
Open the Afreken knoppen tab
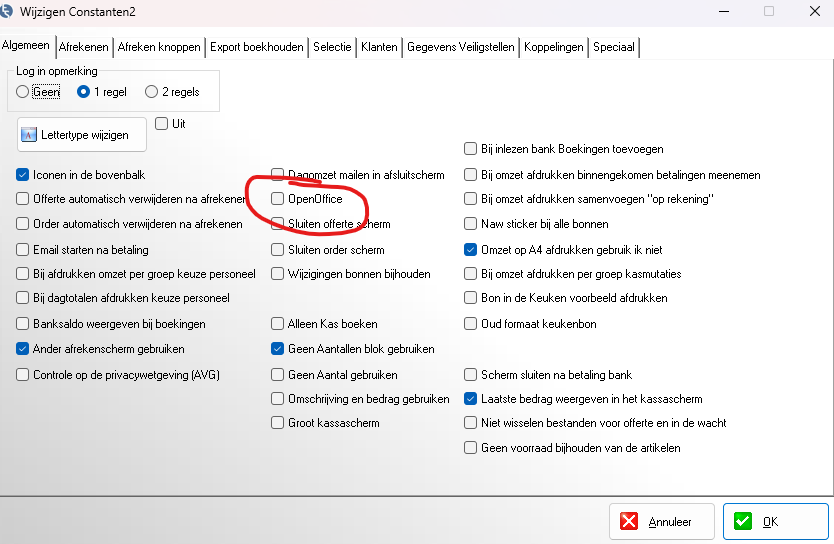tap(159, 47)
